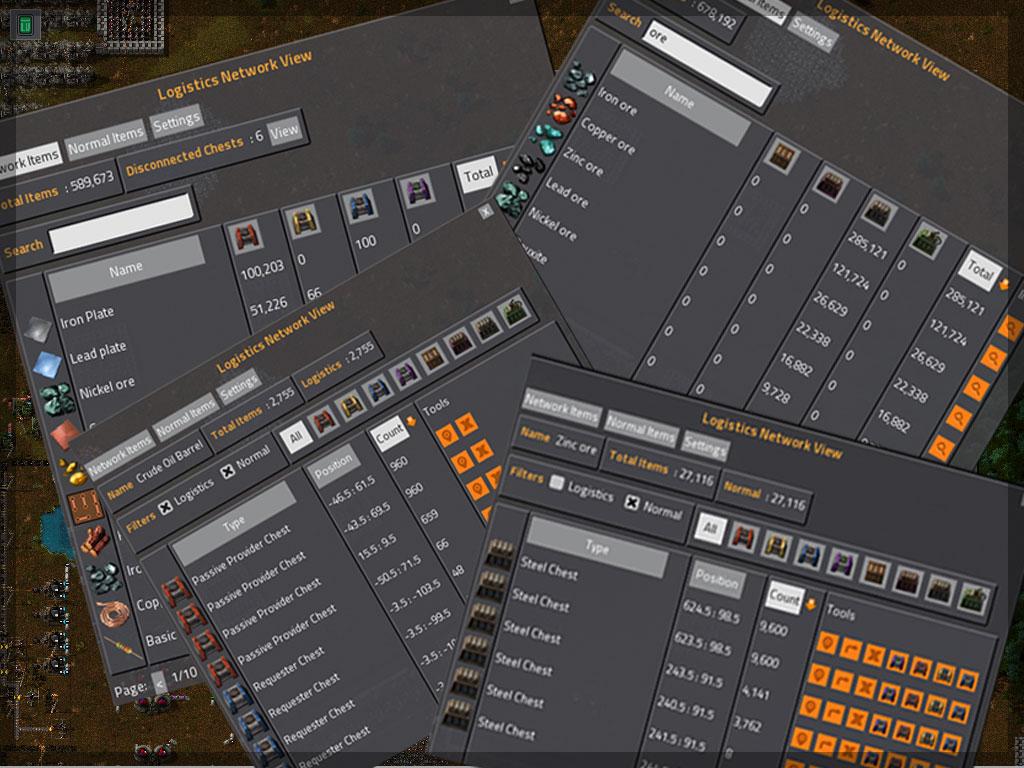
Task: Uncheck Normal filter in Crude Oil Barrel window
Action: (227, 470)
